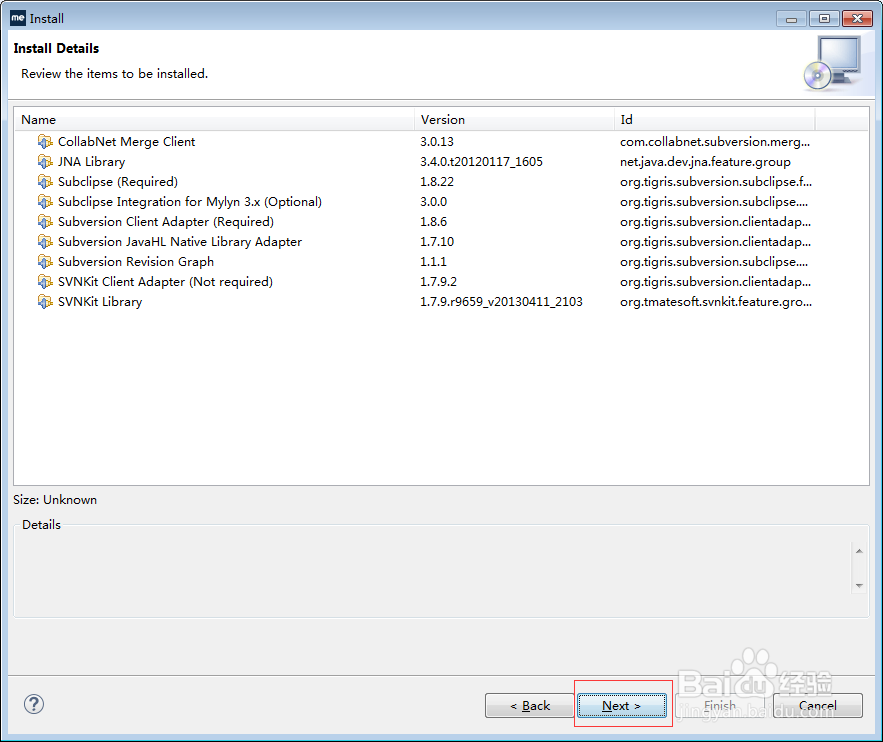Click version 1.7.9.r9659_v20130411_2103 cell
This screenshot has width=883, height=742.
click(501, 302)
